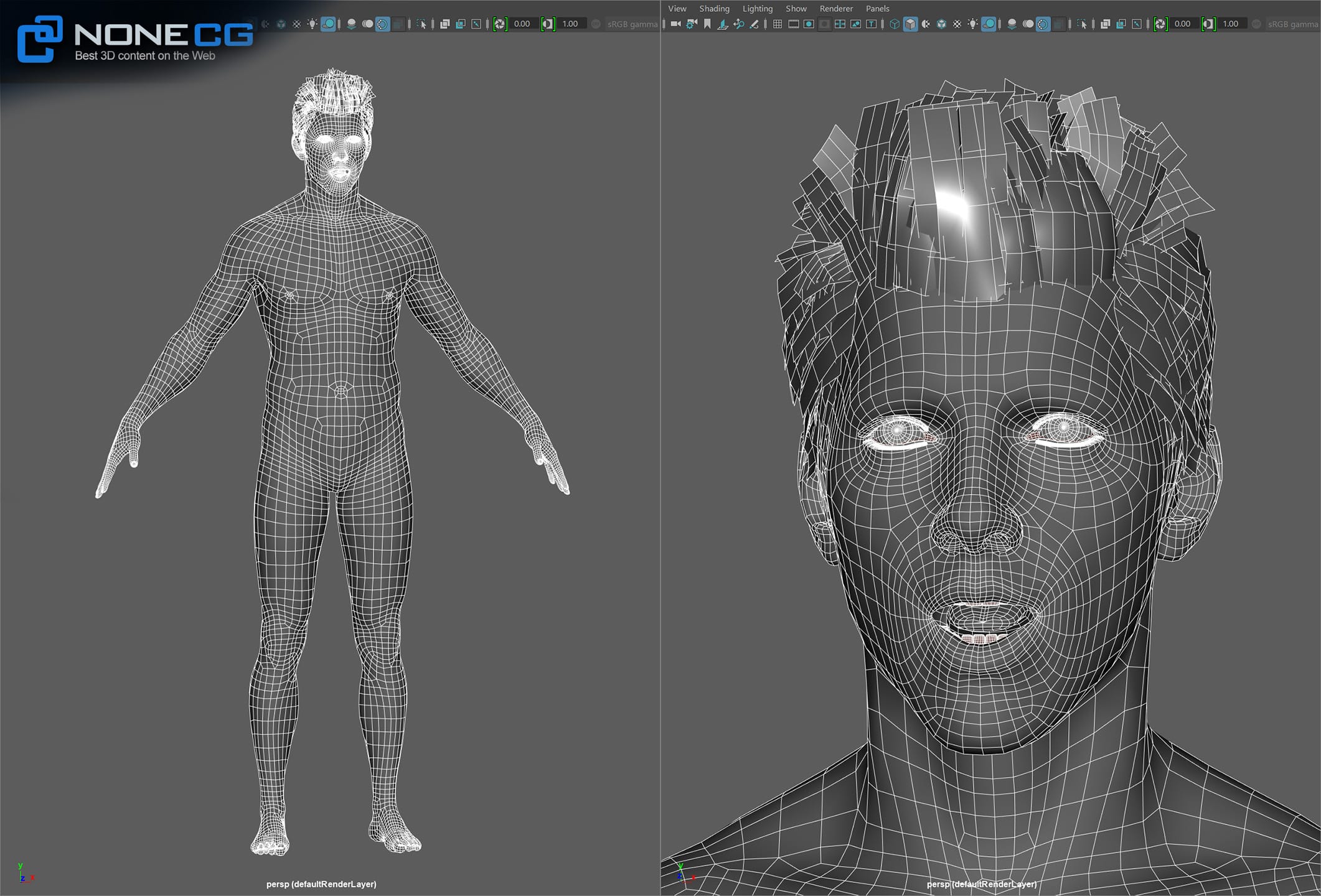Click the Bookmarks icon in right panel toolbar

tap(707, 24)
